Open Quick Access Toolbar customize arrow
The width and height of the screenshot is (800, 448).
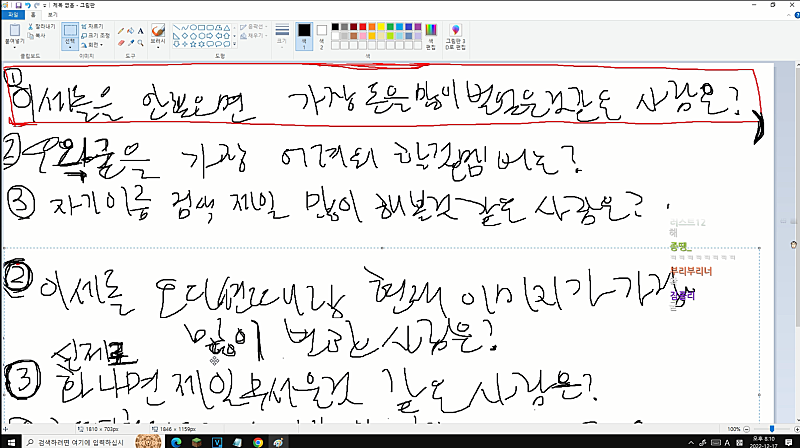45,5
